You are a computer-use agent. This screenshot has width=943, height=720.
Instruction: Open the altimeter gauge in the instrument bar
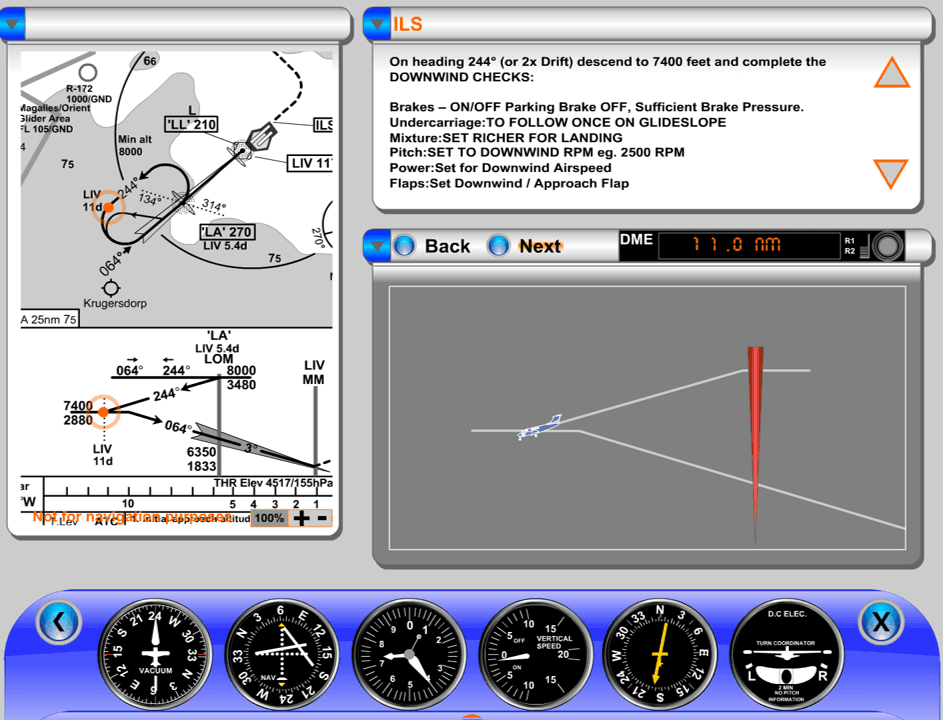point(410,655)
